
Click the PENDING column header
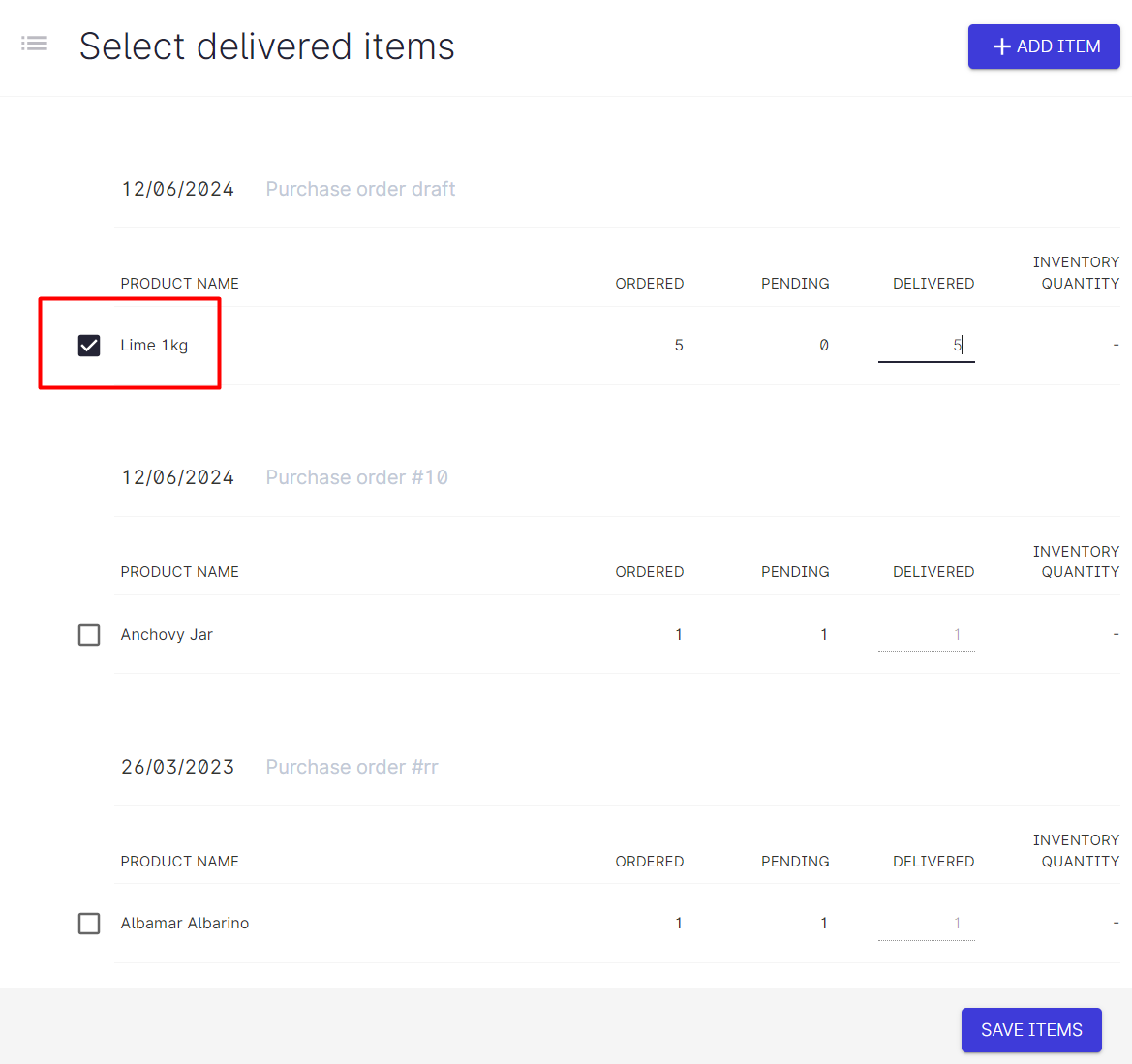(x=795, y=283)
